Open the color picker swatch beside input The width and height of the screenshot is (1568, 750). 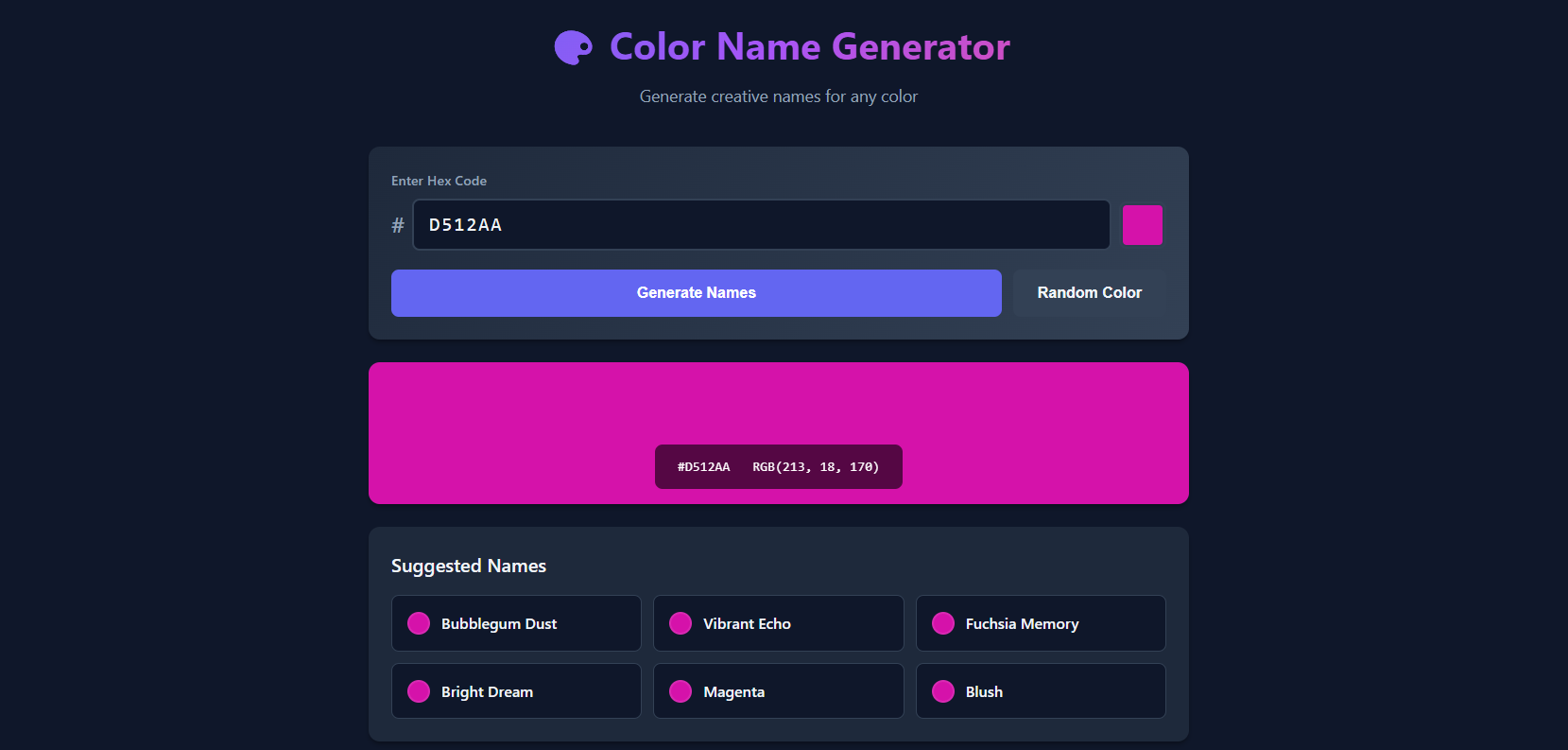1143,225
